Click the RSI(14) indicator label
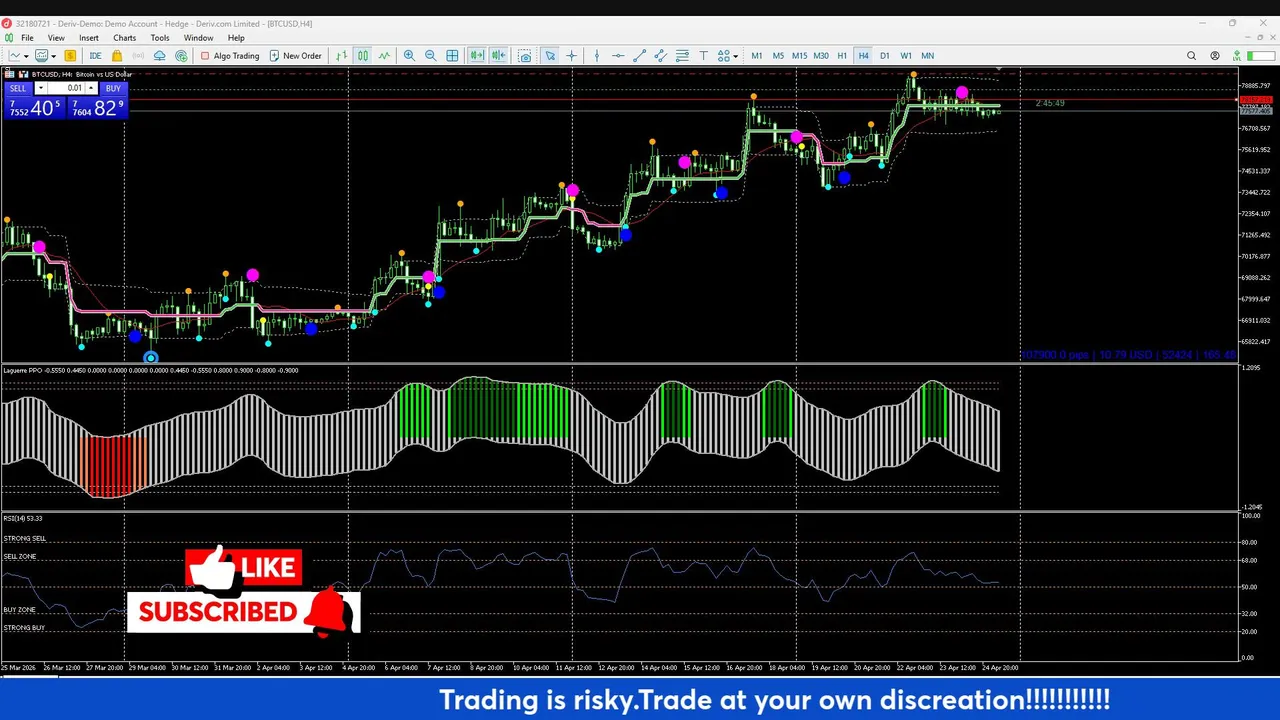This screenshot has width=1280, height=720. point(22,518)
